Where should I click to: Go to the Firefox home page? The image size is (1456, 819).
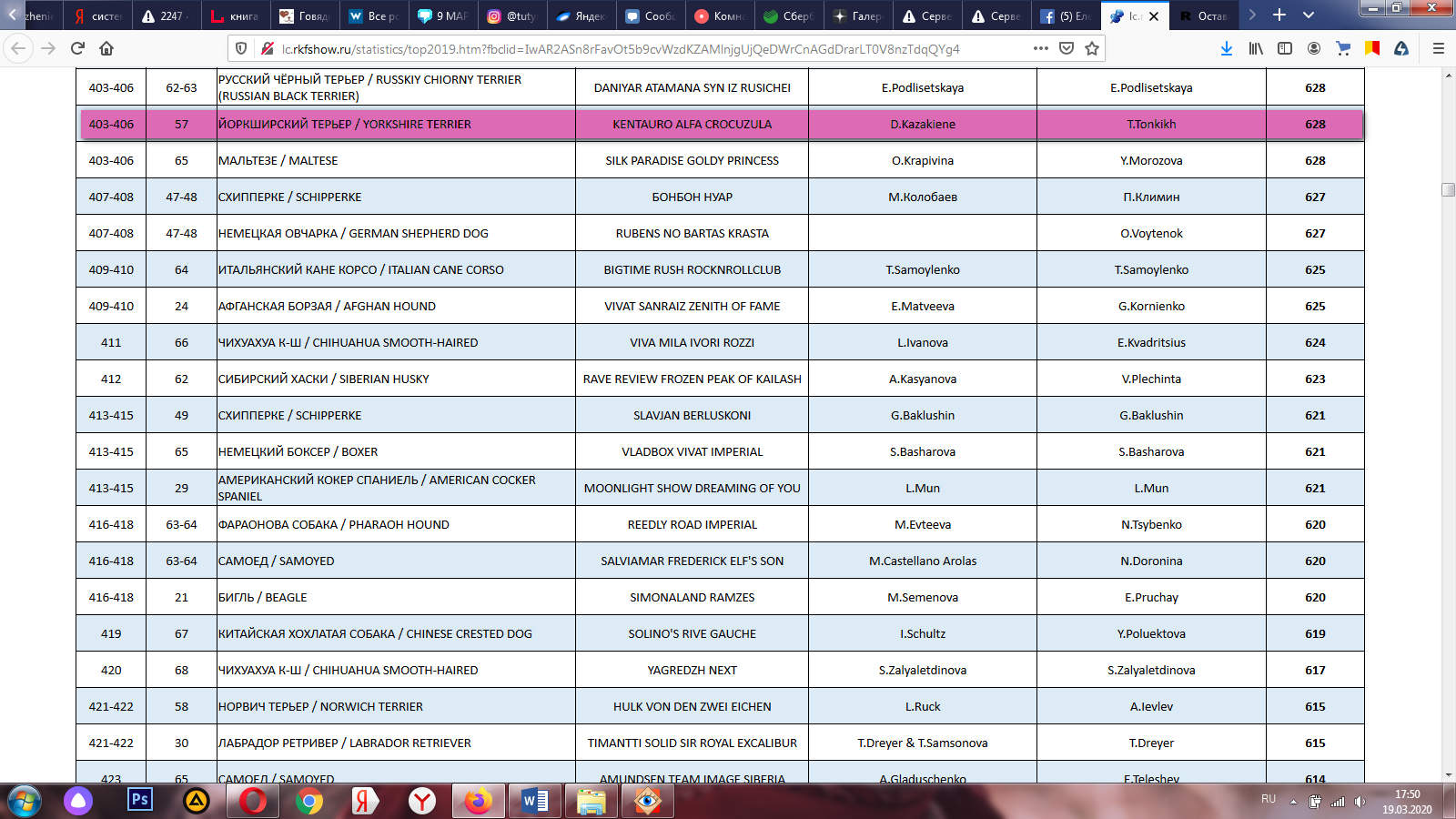pos(106,48)
